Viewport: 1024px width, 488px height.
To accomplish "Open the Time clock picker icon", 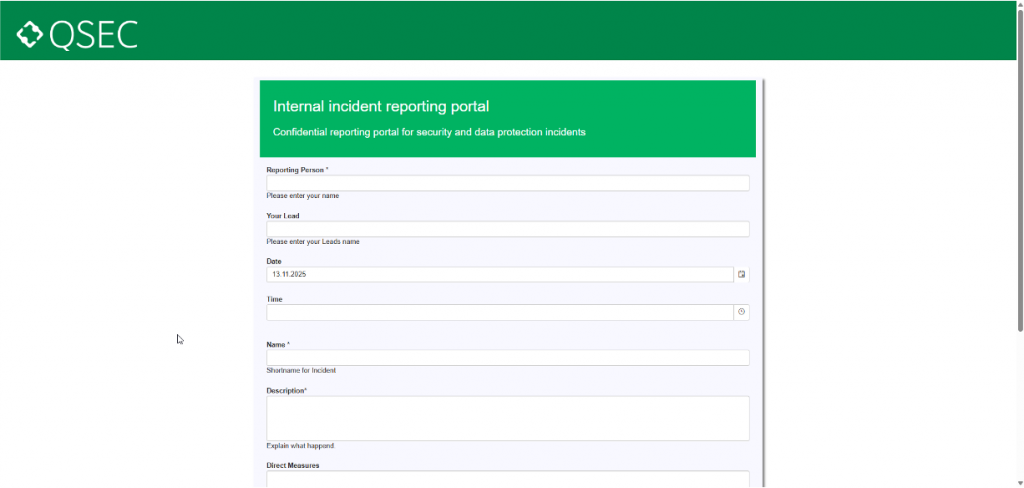I will 741,312.
